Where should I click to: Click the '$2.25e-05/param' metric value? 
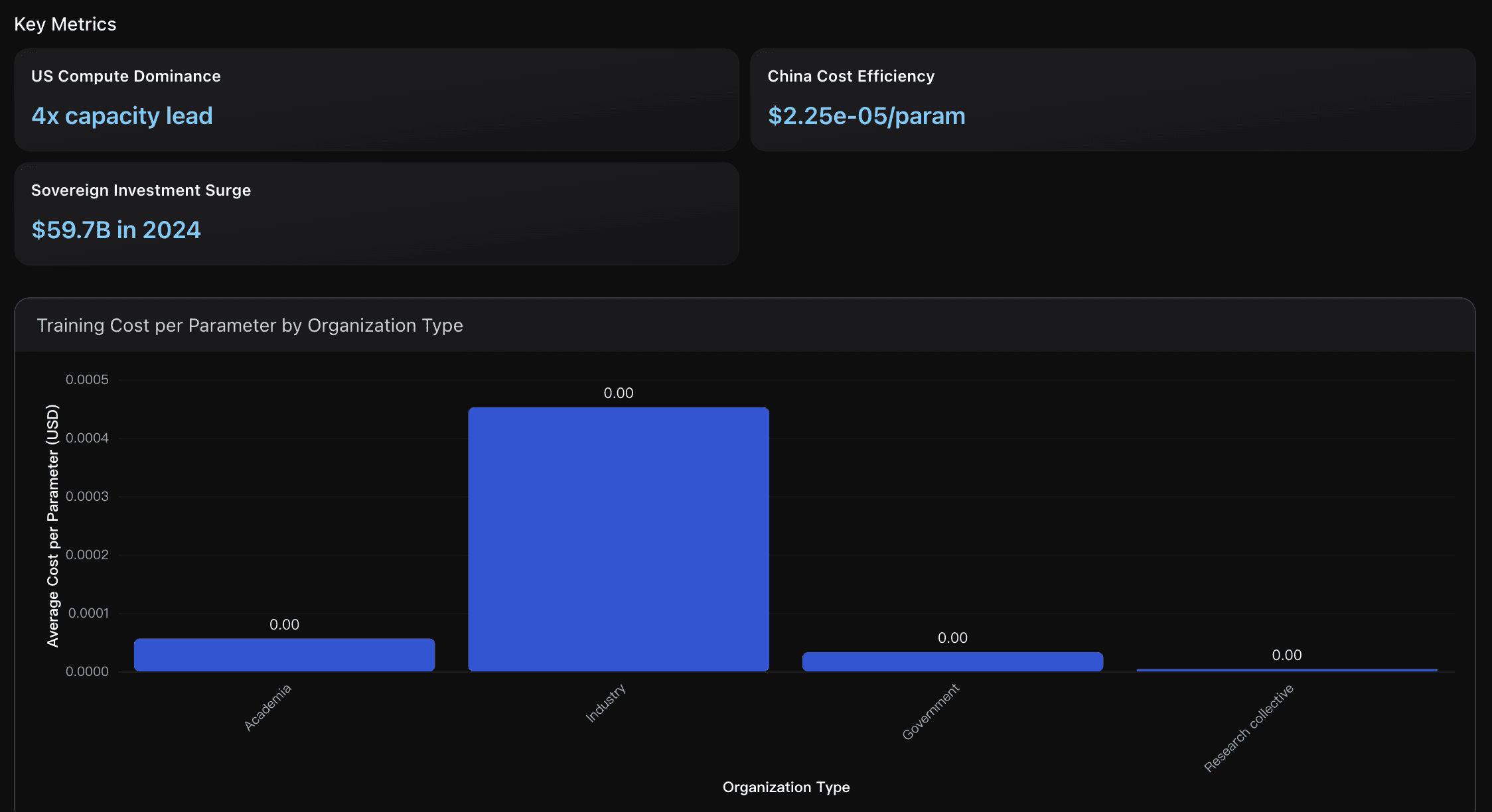click(866, 116)
